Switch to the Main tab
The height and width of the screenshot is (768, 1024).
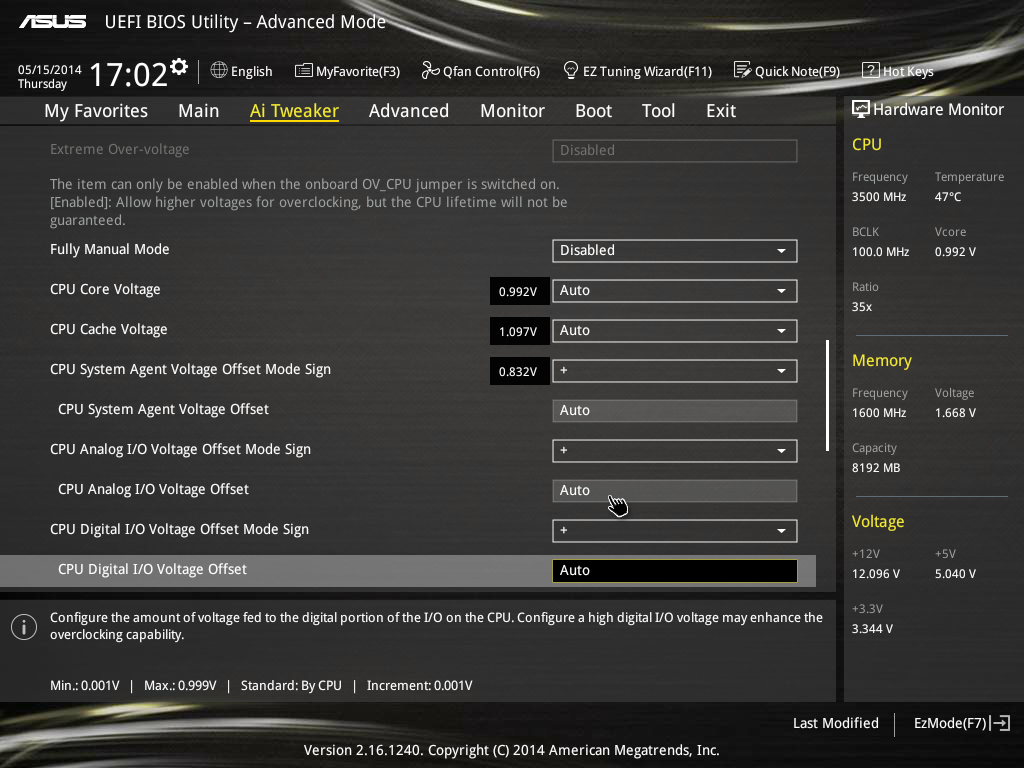tap(199, 111)
